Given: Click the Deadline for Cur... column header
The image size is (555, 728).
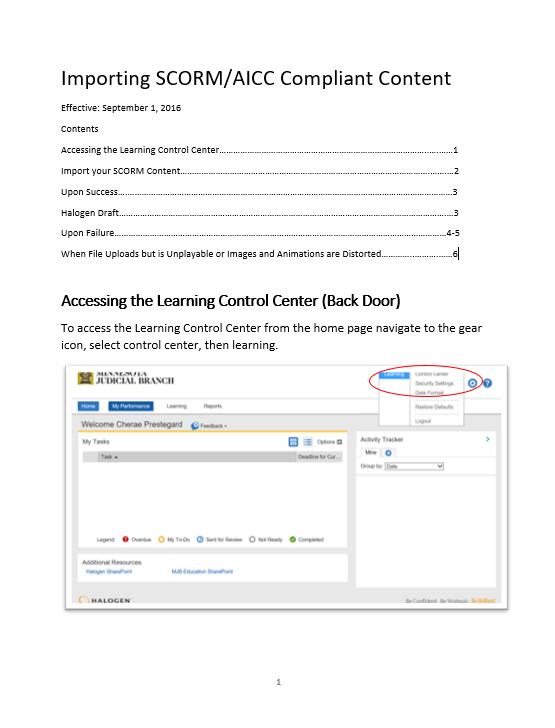Looking at the screenshot, I should 319,457.
